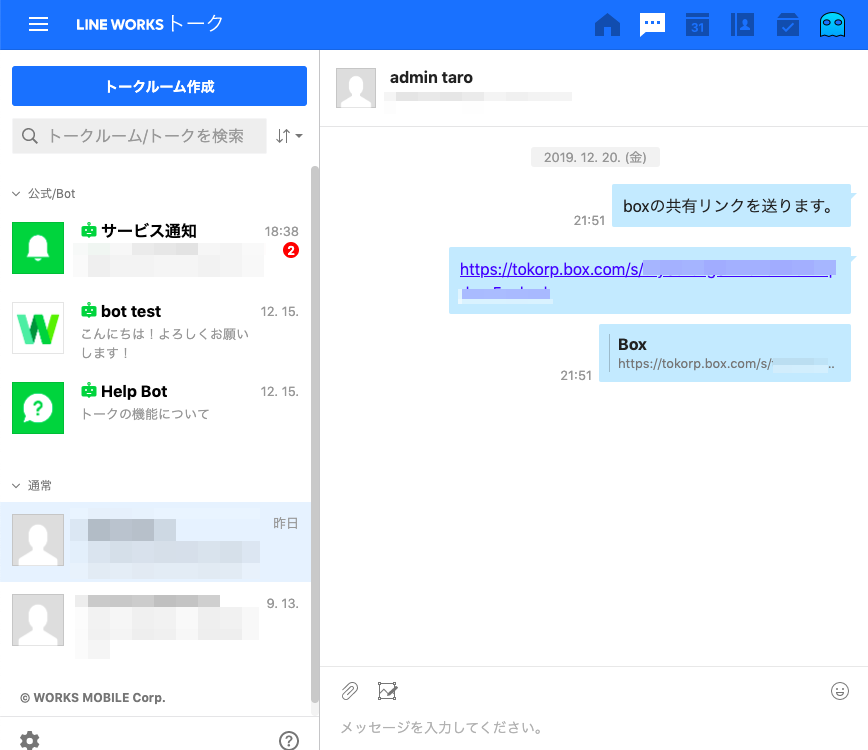Focus the トークルーム/トークを検索 search field
The width and height of the screenshot is (868, 750).
tap(139, 136)
